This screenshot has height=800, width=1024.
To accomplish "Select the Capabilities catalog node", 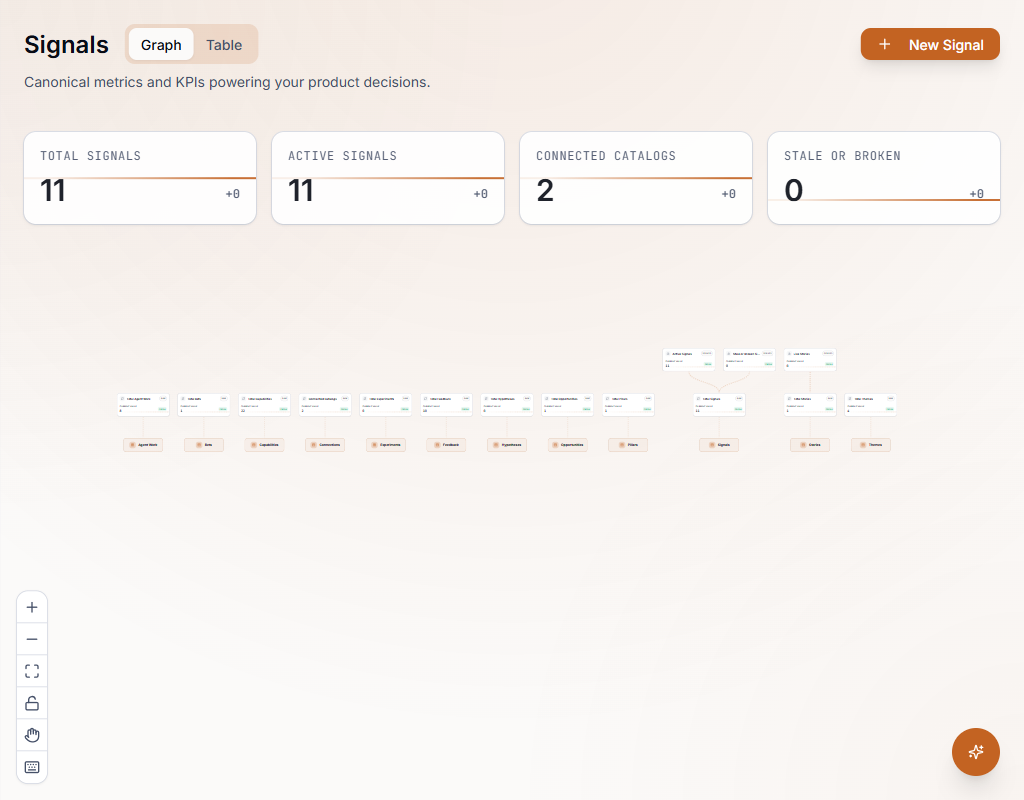I will coord(264,445).
